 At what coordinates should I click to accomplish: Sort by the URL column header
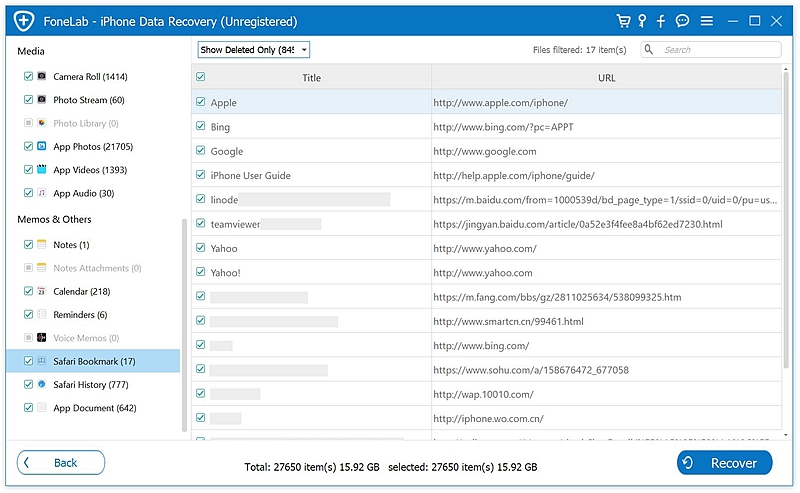(606, 78)
